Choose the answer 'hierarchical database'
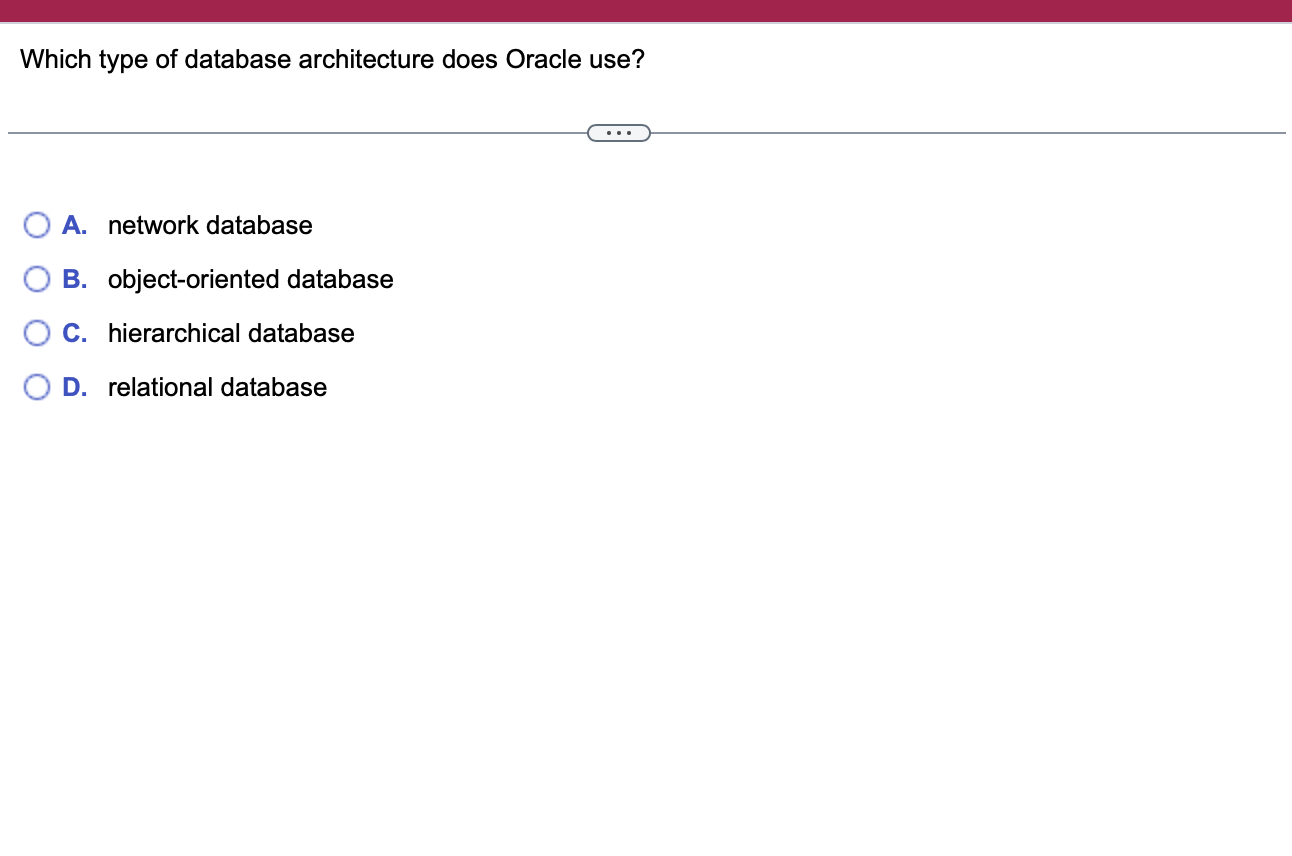Viewport: 1292px width, 856px height. [x=231, y=333]
